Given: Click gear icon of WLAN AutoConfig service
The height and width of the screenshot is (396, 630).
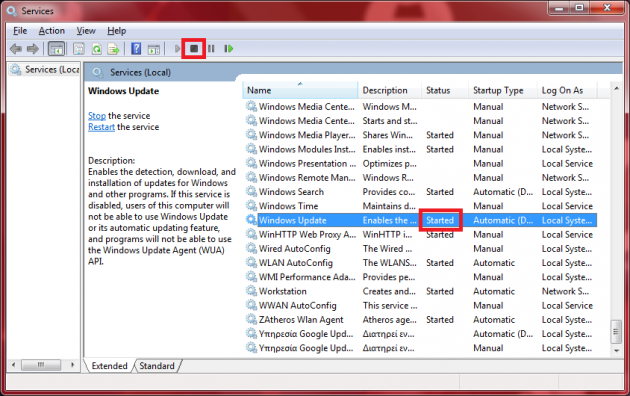Looking at the screenshot, I should click(251, 263).
